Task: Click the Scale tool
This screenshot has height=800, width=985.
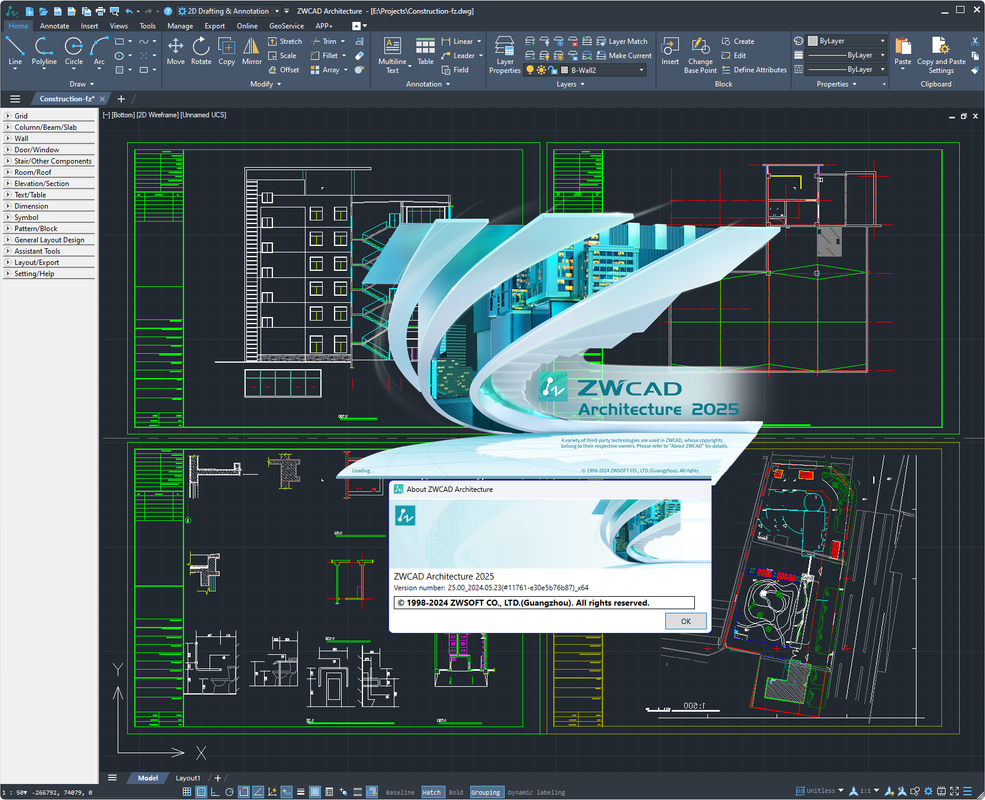Action: point(282,56)
